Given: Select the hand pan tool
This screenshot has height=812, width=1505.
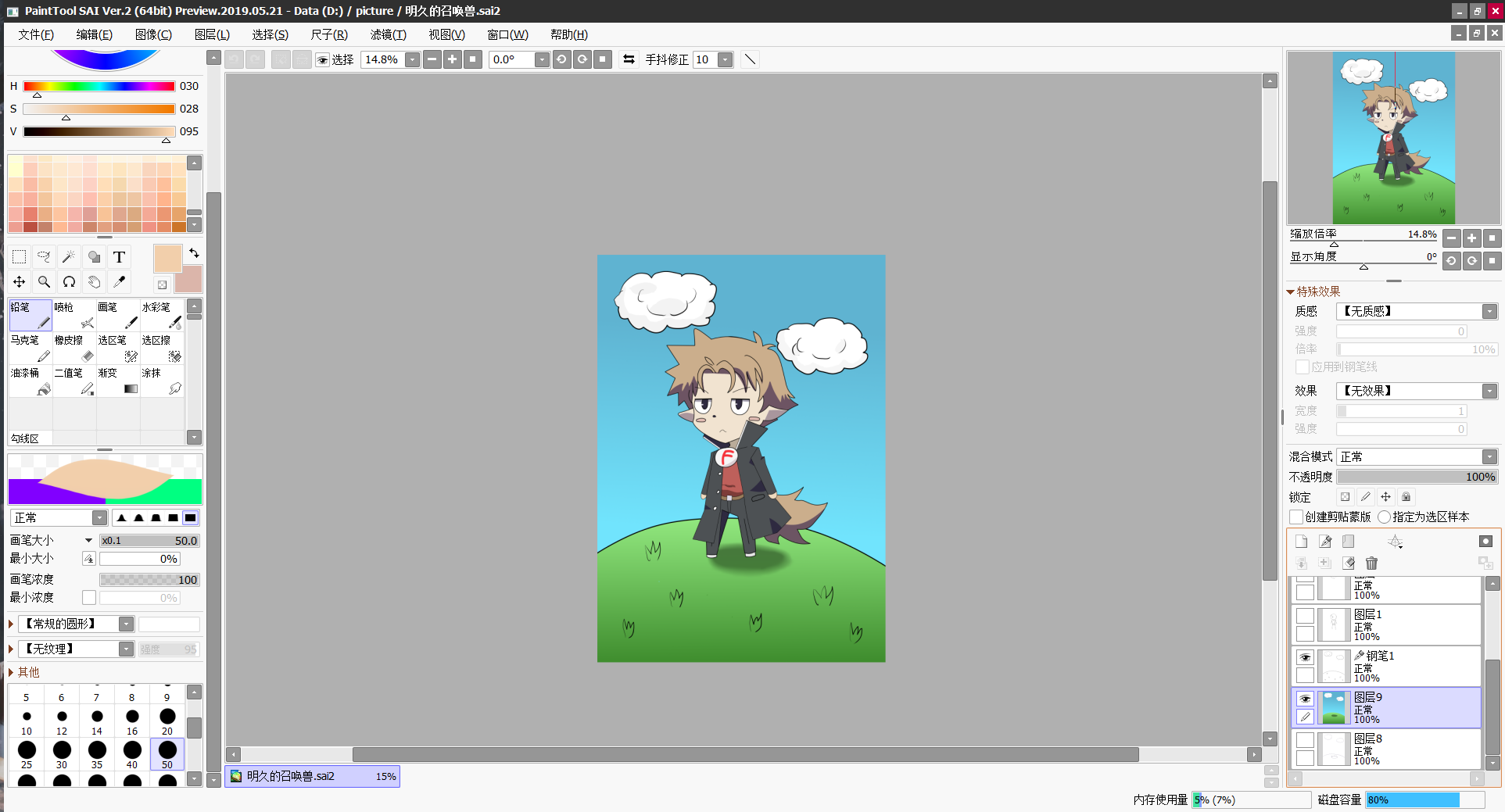Looking at the screenshot, I should (94, 282).
